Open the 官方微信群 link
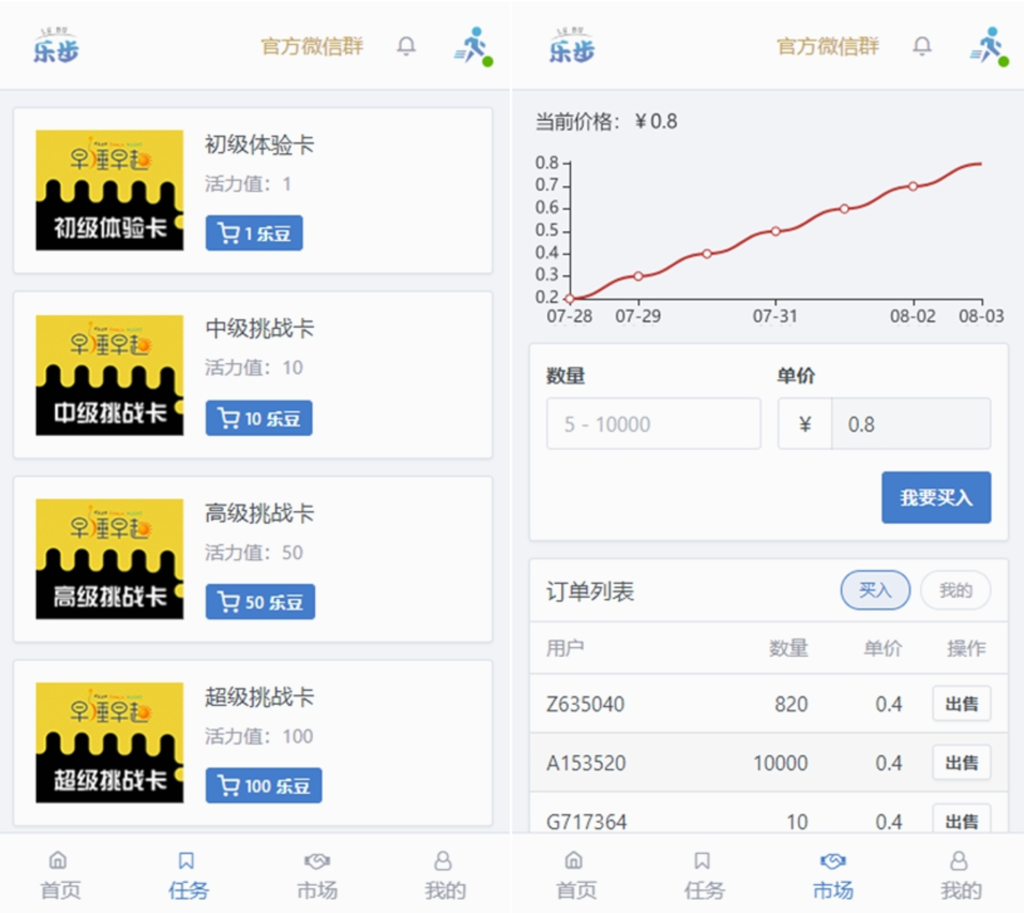This screenshot has width=1024, height=913. pos(311,45)
